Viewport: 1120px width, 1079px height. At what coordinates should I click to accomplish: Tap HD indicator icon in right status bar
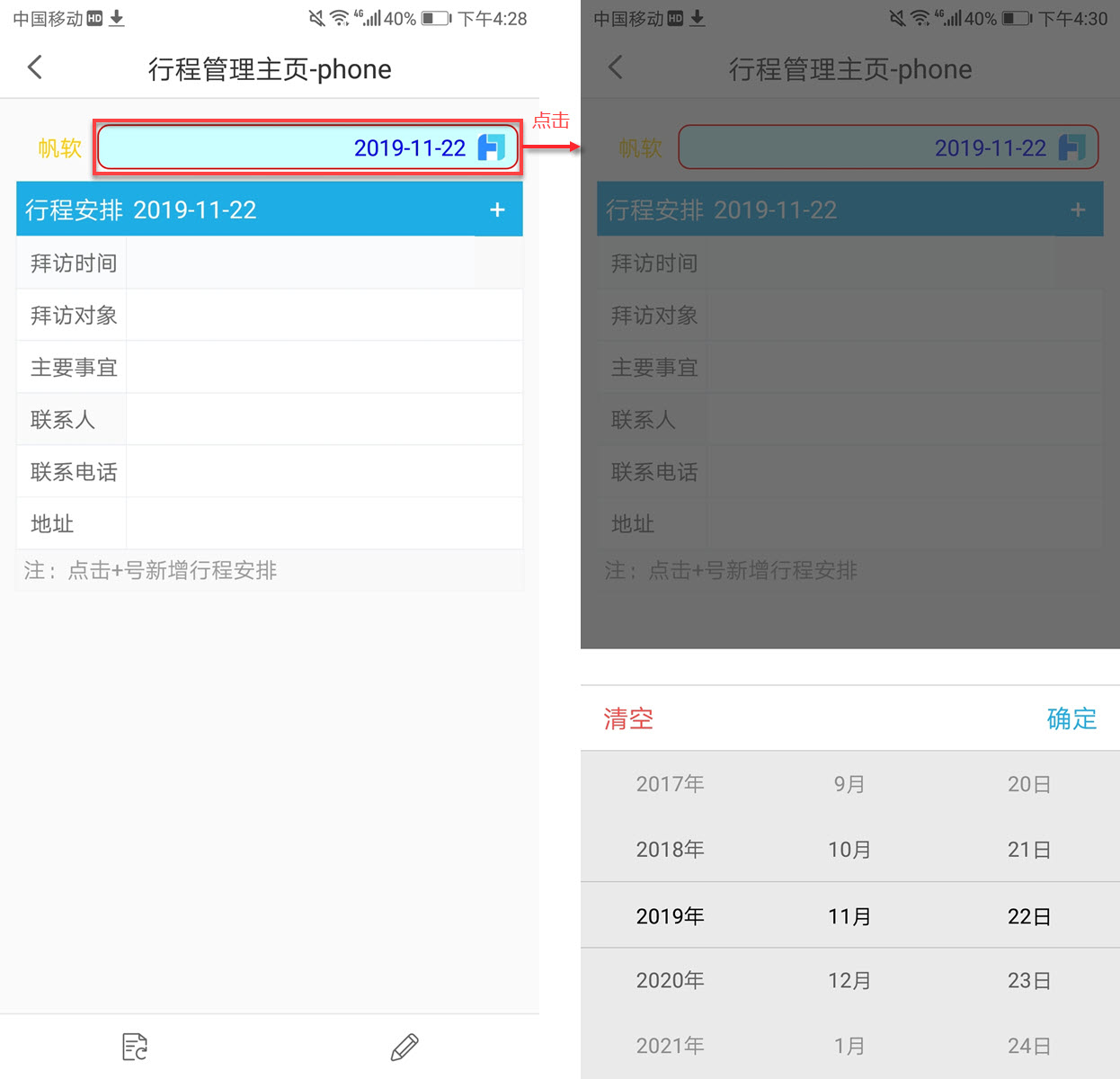675,18
